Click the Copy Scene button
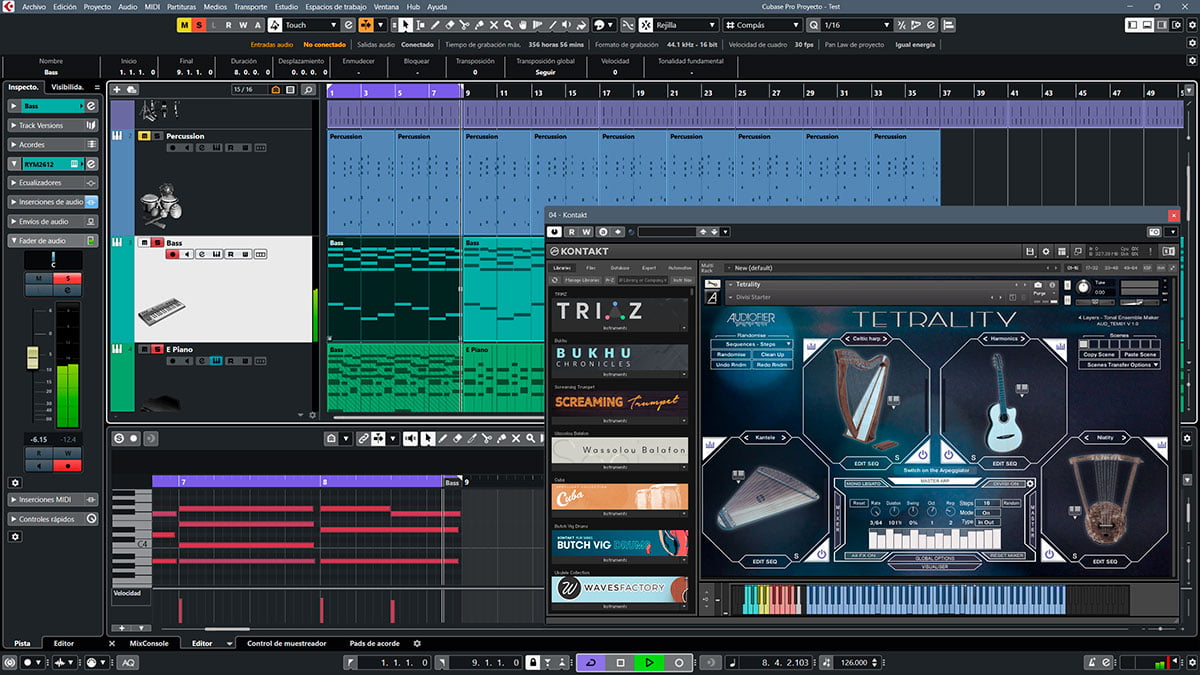The height and width of the screenshot is (675, 1200). [1098, 355]
